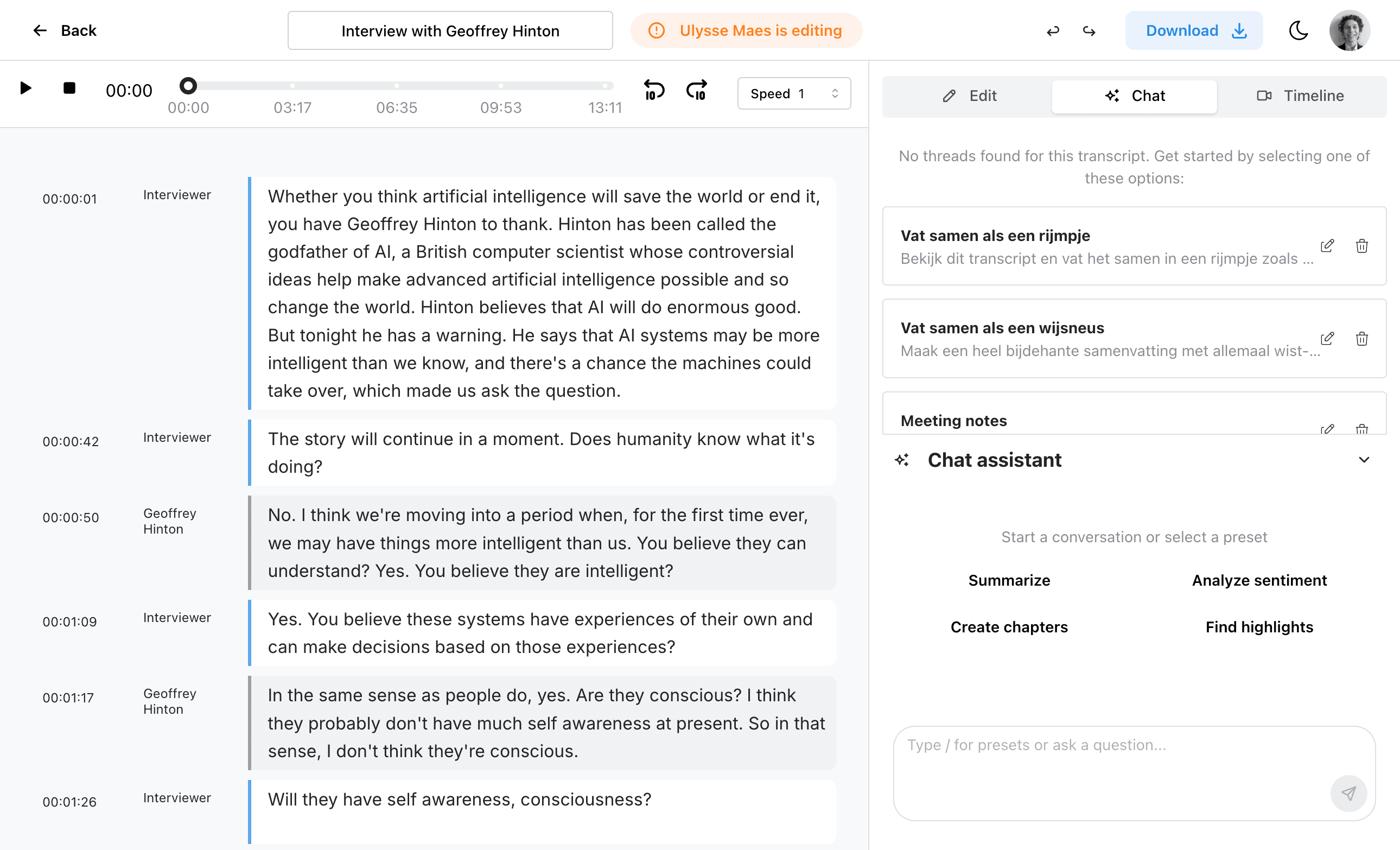
Task: Redo the last transcript change
Action: coord(1089,31)
